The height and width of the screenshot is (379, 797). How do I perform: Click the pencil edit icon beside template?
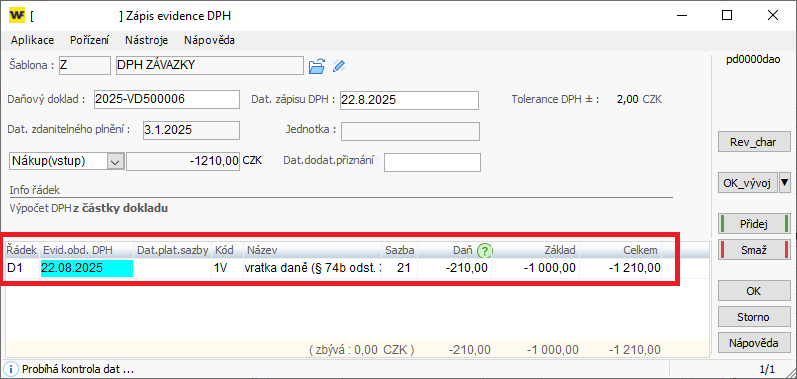tap(339, 66)
